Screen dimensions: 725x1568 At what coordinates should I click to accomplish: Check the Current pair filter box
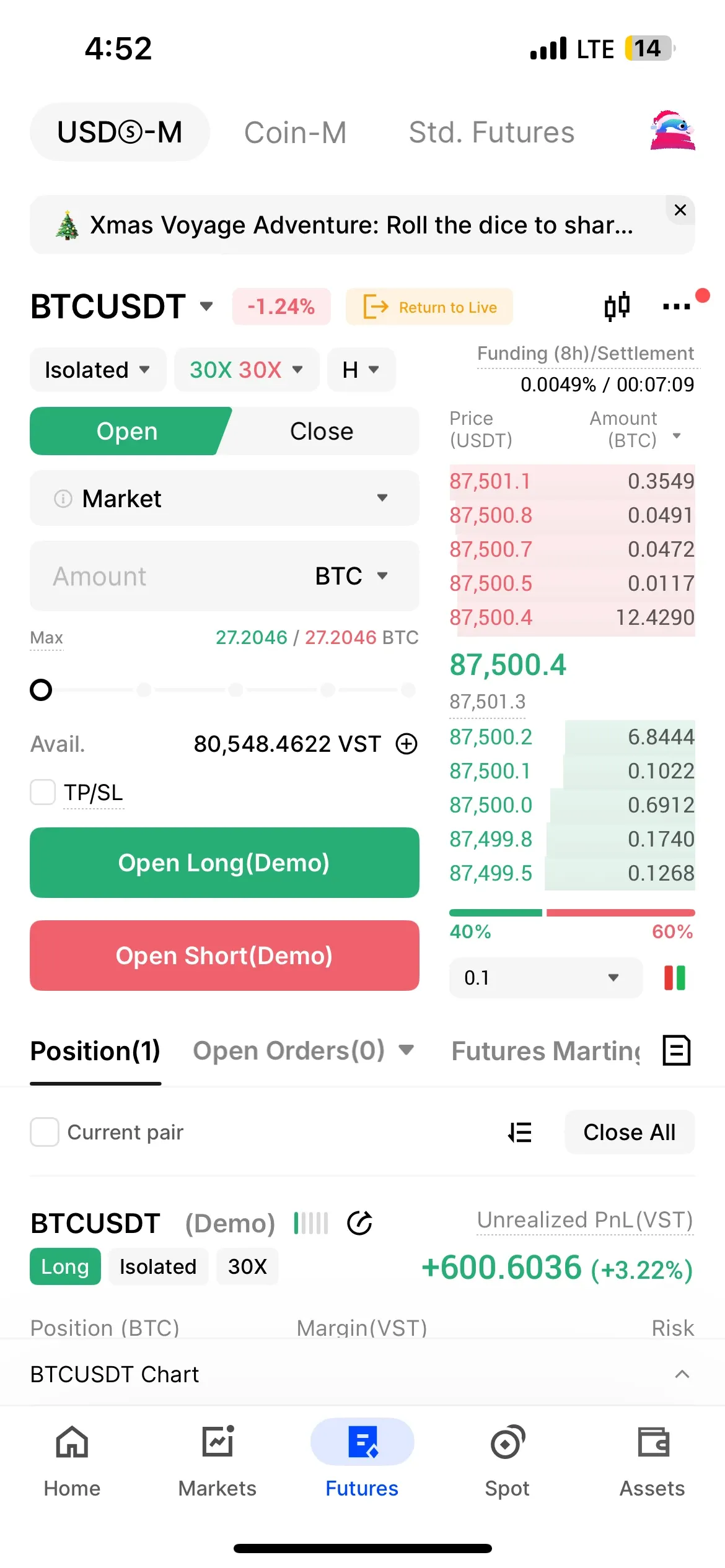click(45, 1132)
